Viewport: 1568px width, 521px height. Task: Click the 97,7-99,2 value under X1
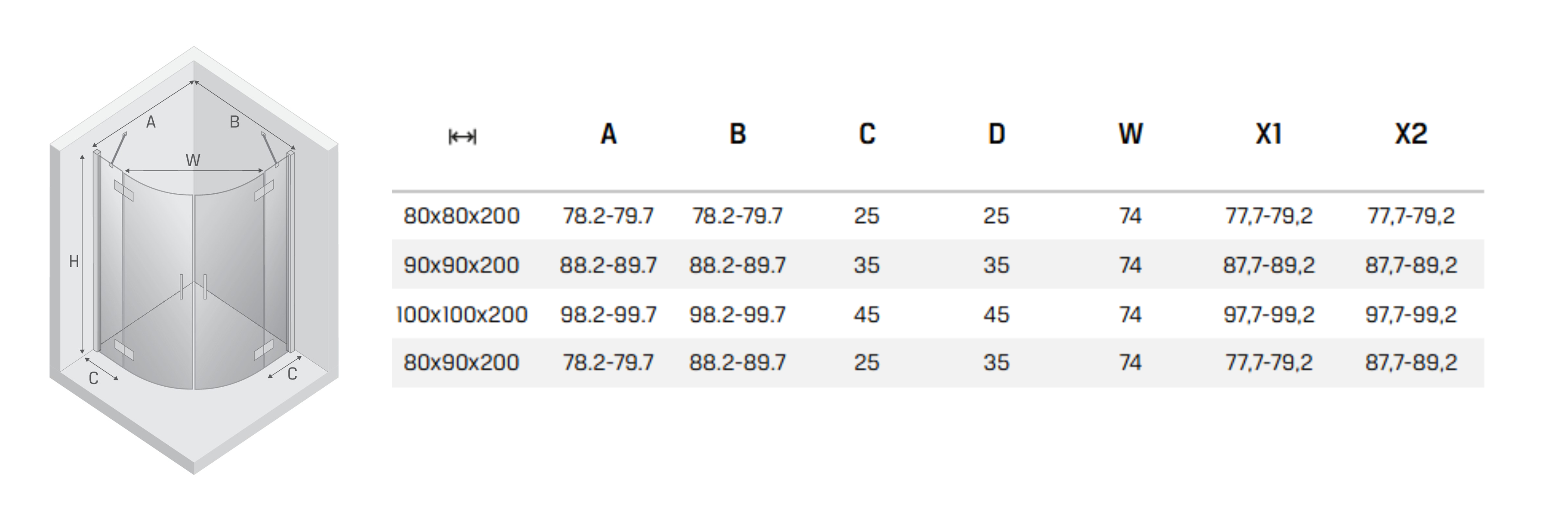click(x=1269, y=314)
